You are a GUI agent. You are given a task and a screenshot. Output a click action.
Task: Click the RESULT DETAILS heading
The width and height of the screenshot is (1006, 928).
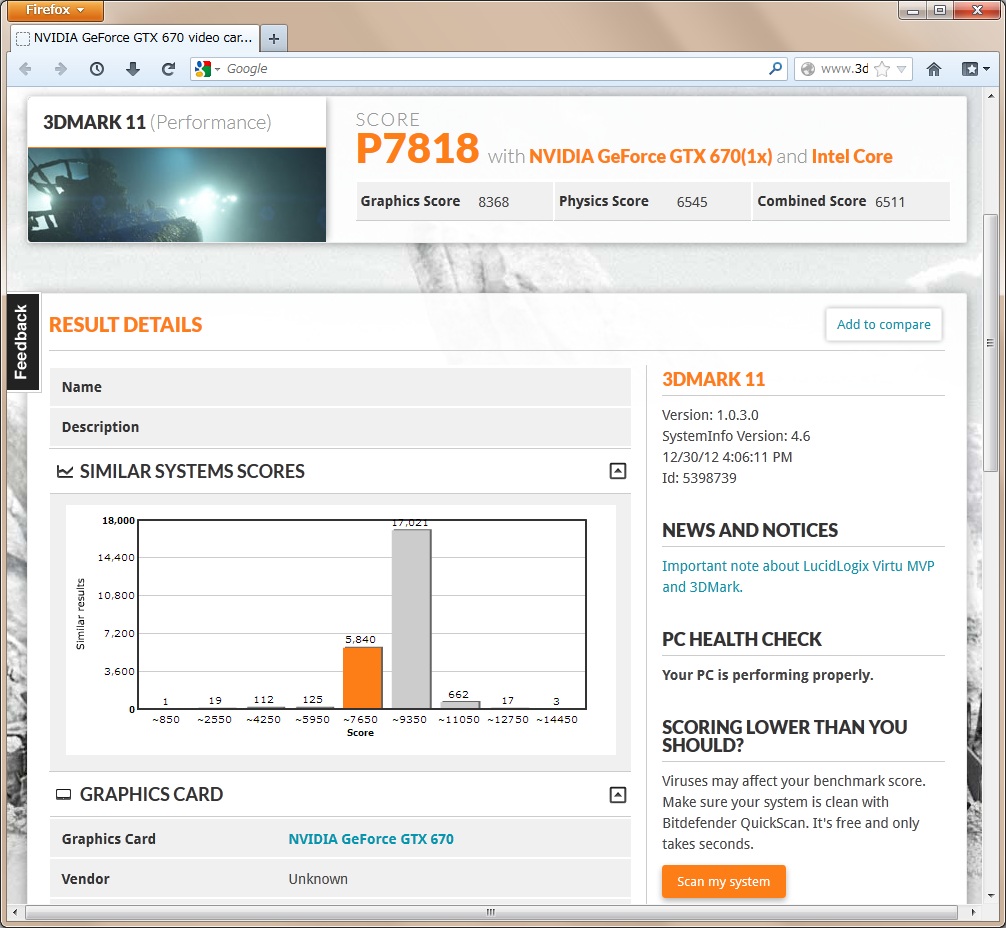[126, 325]
